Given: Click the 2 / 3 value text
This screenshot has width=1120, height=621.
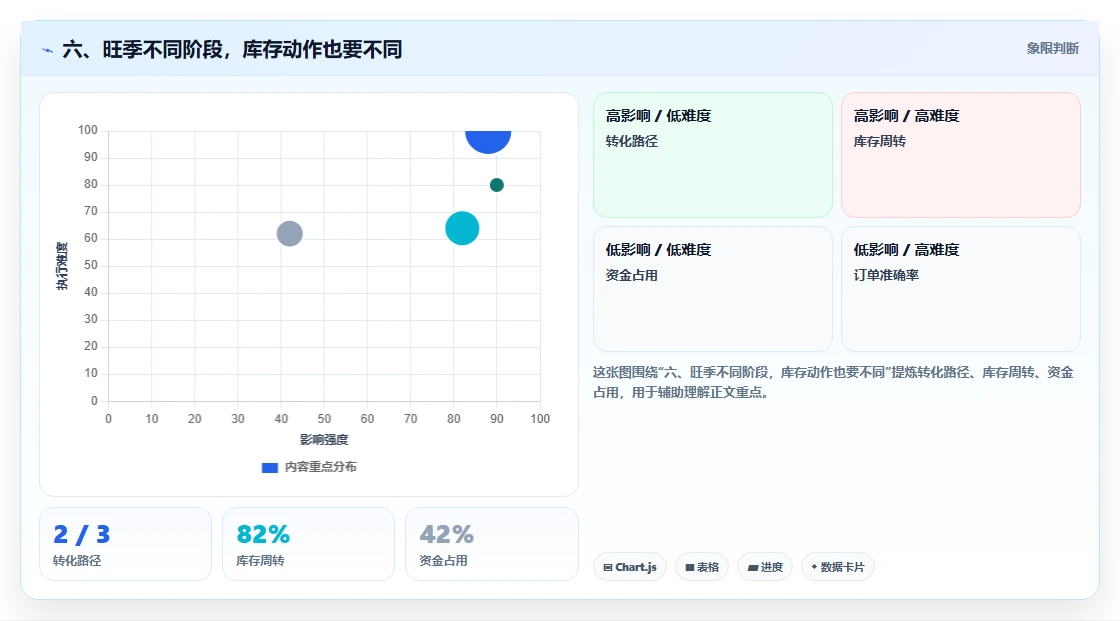Looking at the screenshot, I should [81, 534].
